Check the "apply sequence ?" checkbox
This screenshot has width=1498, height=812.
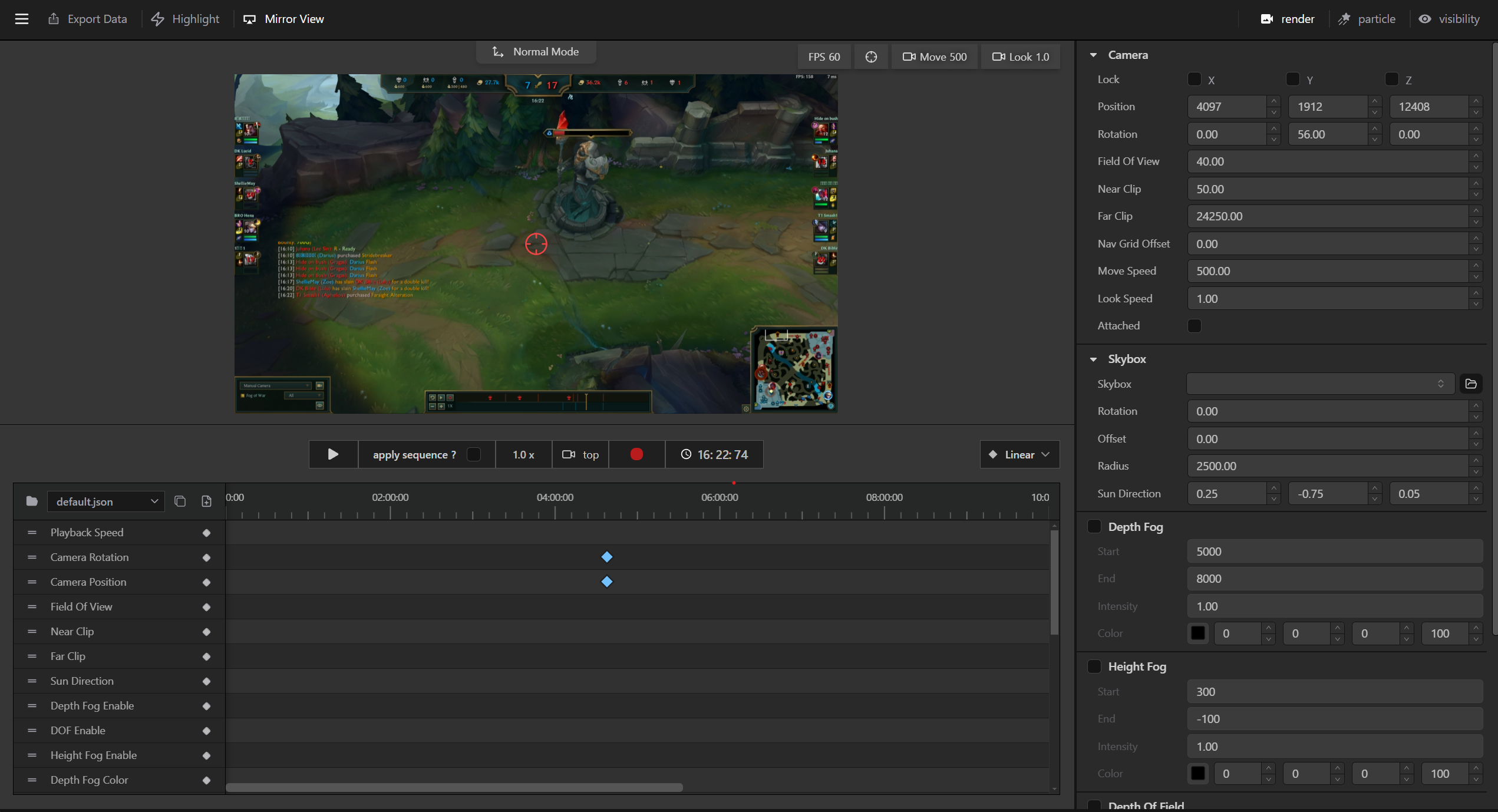click(474, 454)
